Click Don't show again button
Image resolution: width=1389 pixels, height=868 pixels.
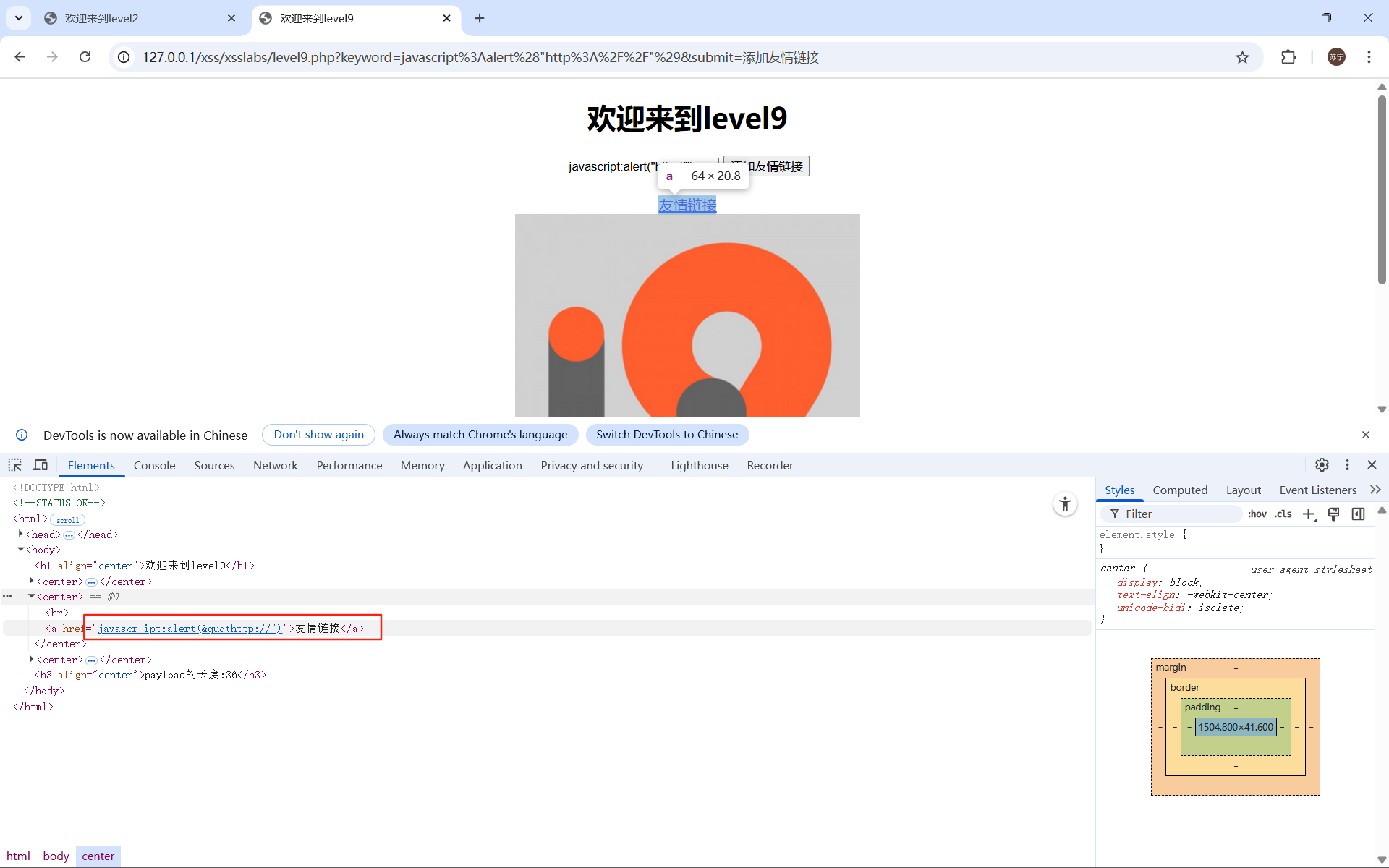318,435
